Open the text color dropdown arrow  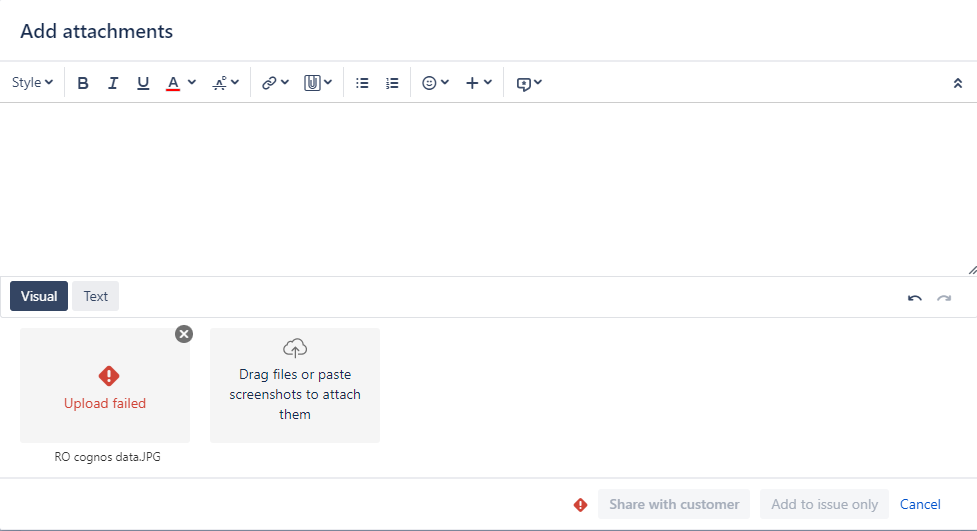[x=192, y=82]
